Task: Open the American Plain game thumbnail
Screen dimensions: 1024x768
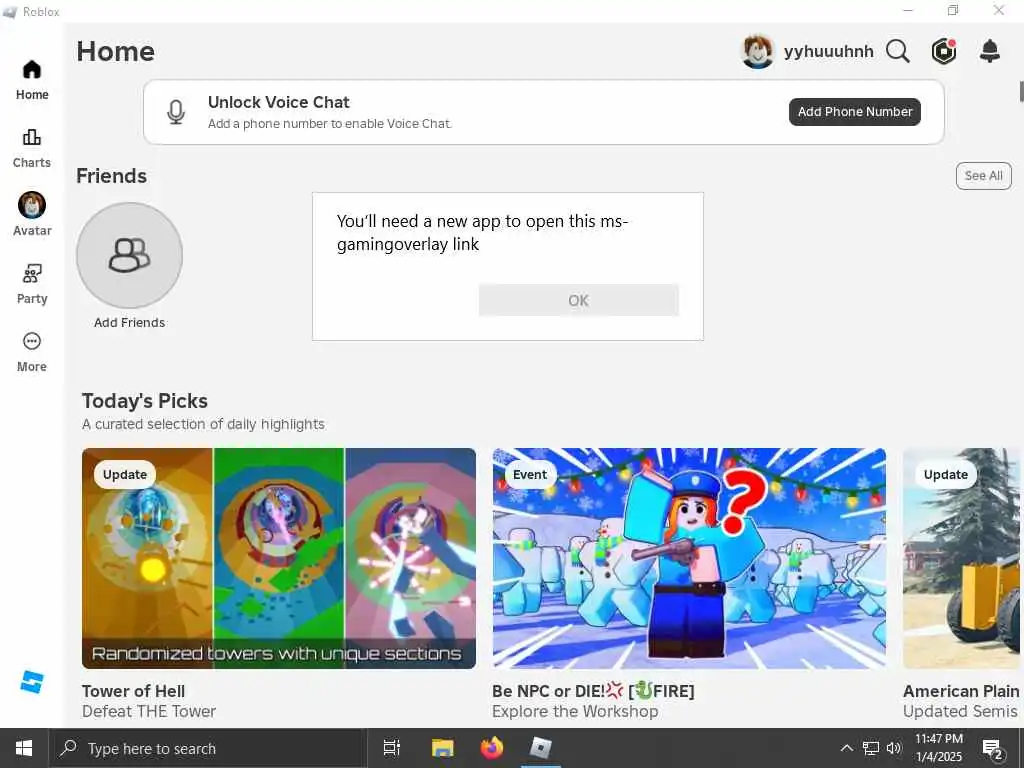Action: point(961,558)
